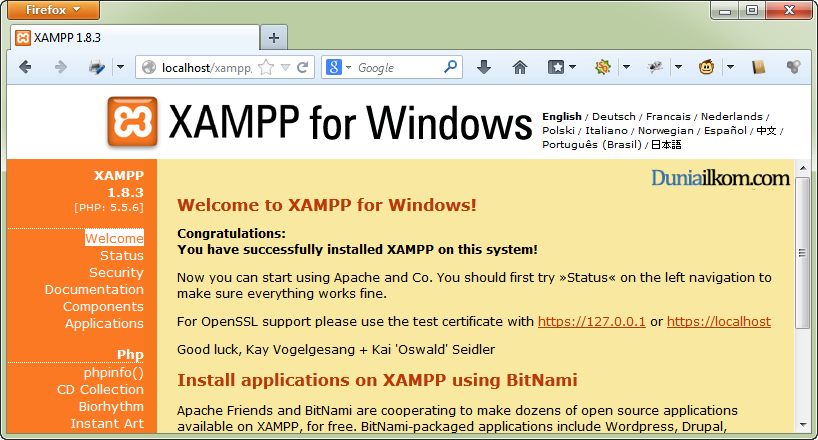Viewport: 818px width, 440px height.
Task: Click the address bar localhost/xampp
Action: (207, 68)
